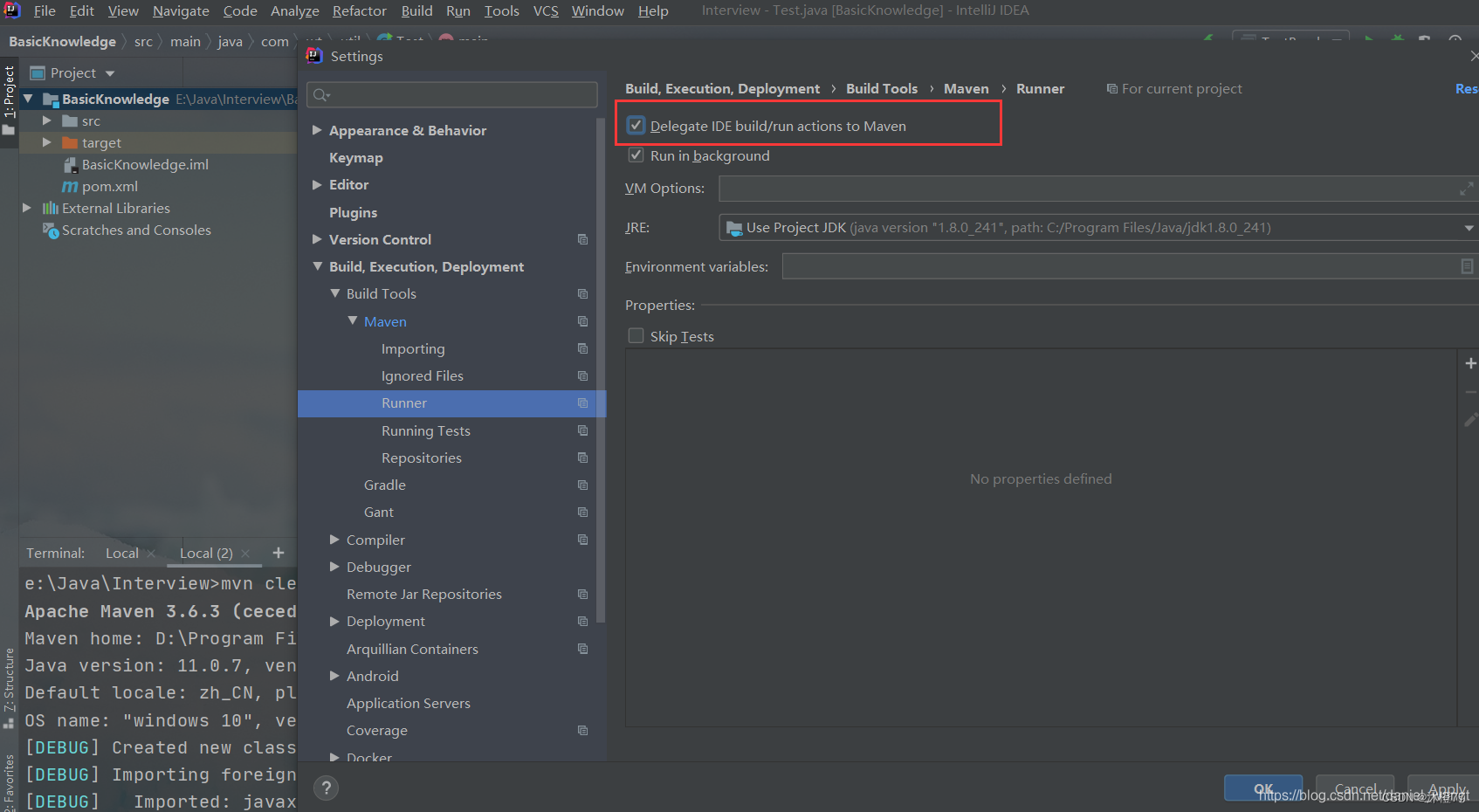Expand Version Control settings section
This screenshot has width=1479, height=812.
[317, 239]
